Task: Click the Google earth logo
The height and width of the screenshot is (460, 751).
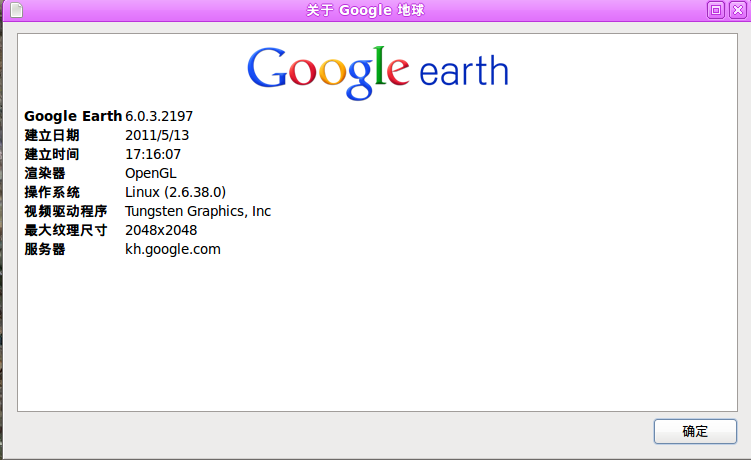Action: [x=377, y=72]
